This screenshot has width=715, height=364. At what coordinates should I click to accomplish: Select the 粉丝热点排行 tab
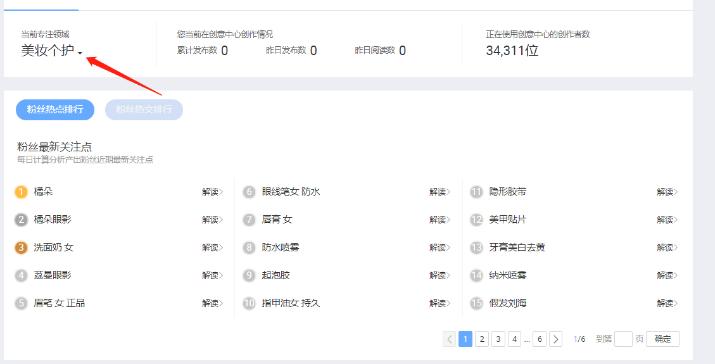tap(55, 109)
